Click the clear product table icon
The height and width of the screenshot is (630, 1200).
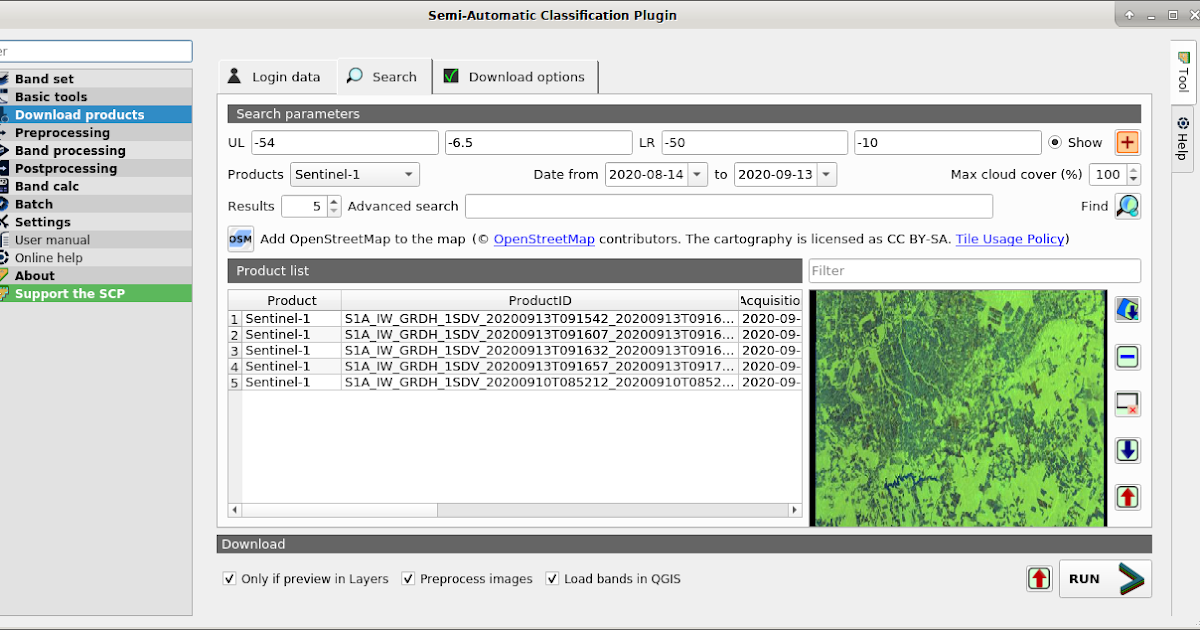tap(1127, 403)
